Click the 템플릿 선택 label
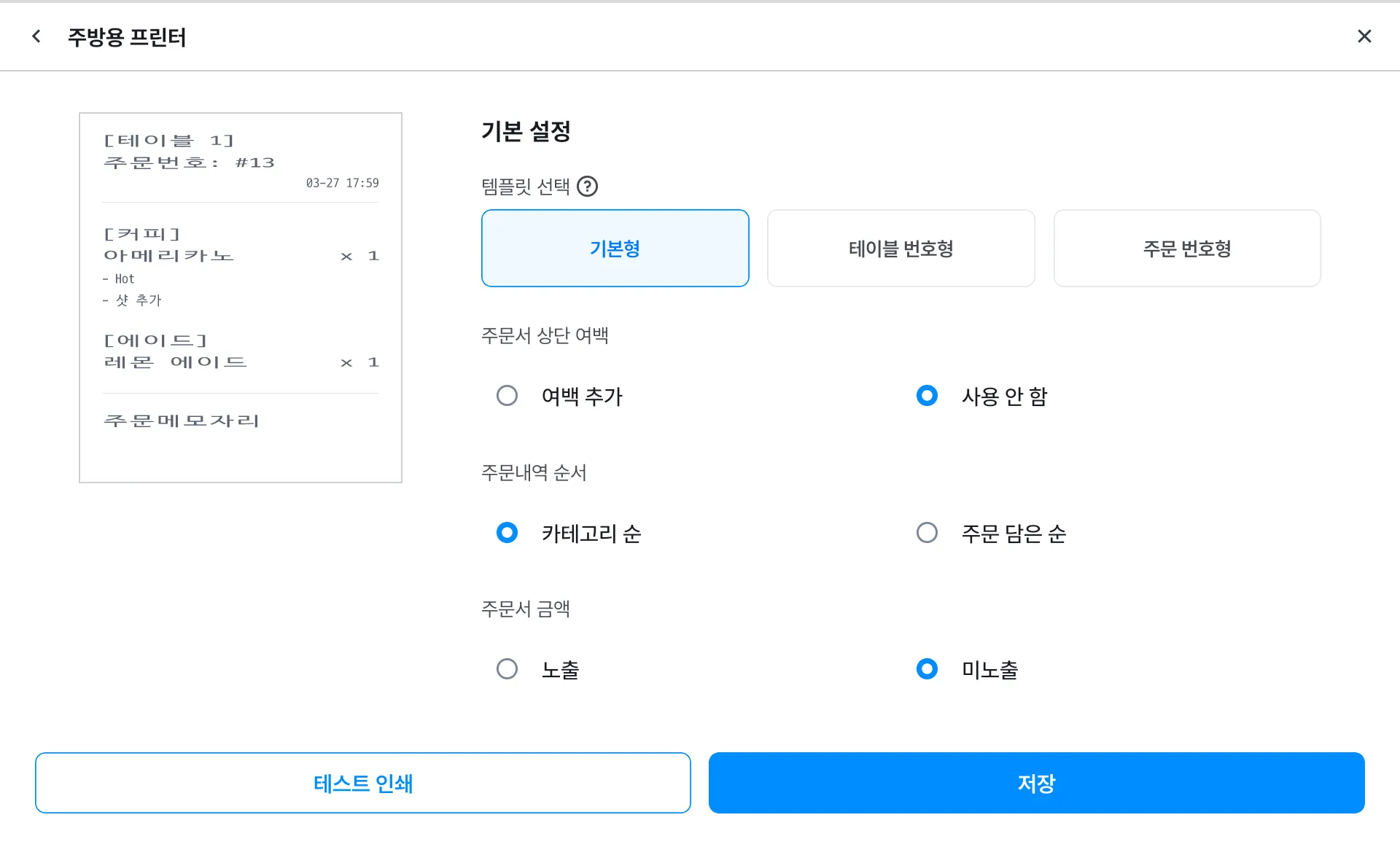This screenshot has height=847, width=1400. point(525,187)
